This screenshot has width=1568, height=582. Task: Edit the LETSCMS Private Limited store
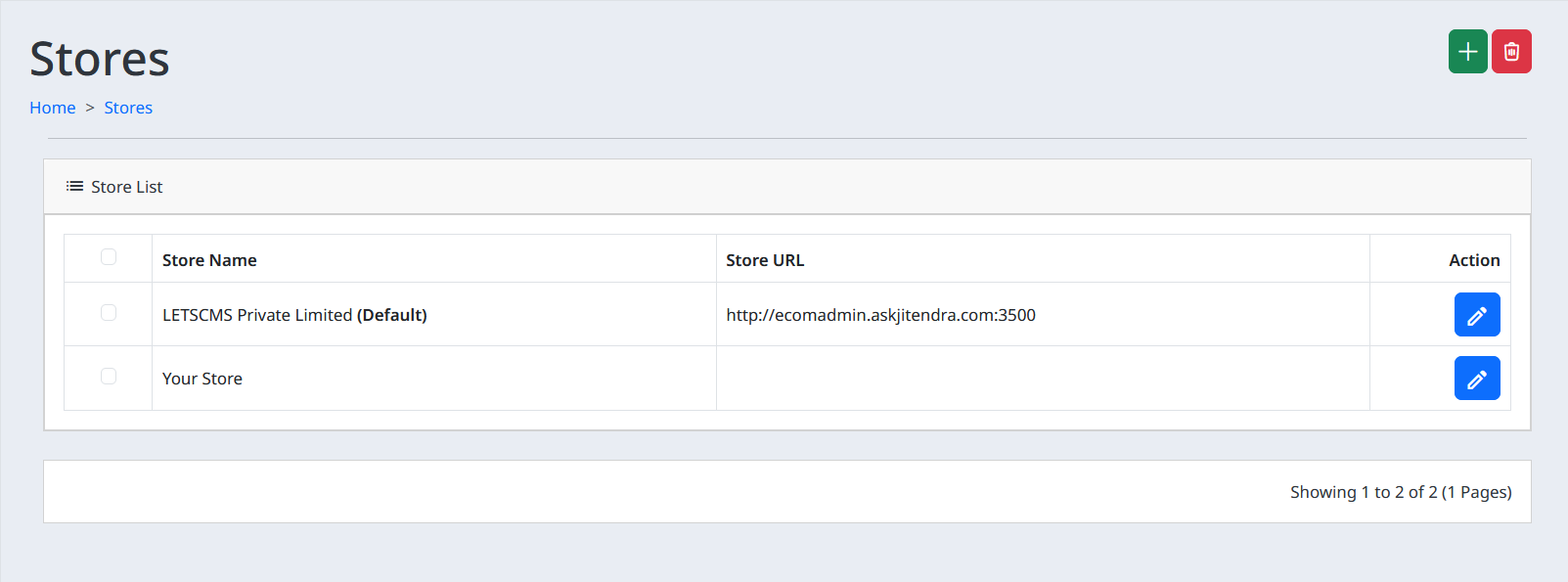pyautogui.click(x=1476, y=315)
